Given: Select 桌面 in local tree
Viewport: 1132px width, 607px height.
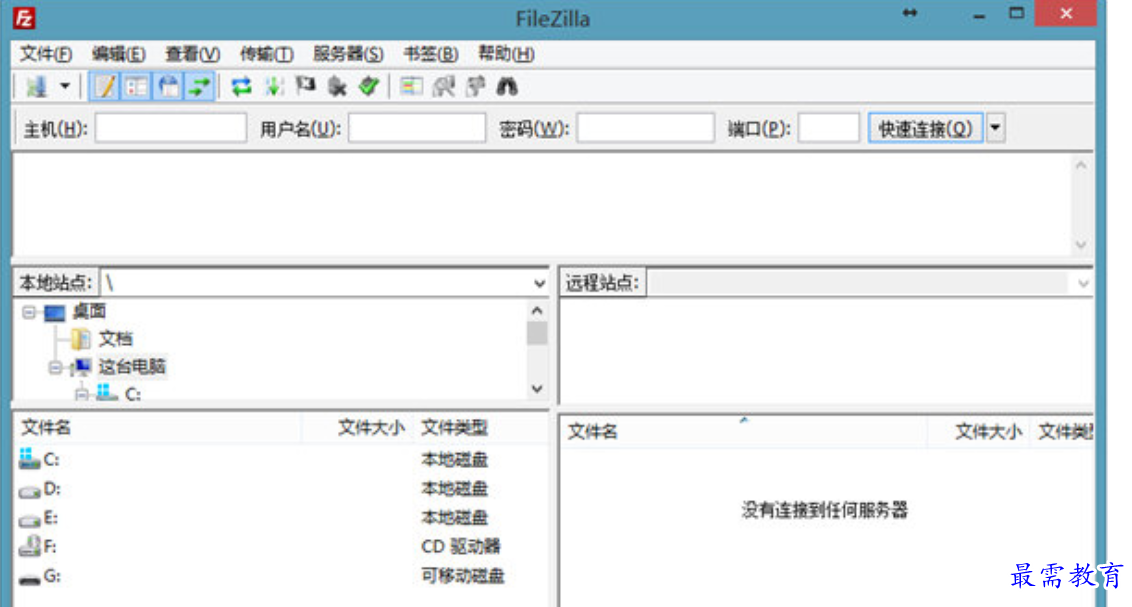Looking at the screenshot, I should 90,312.
